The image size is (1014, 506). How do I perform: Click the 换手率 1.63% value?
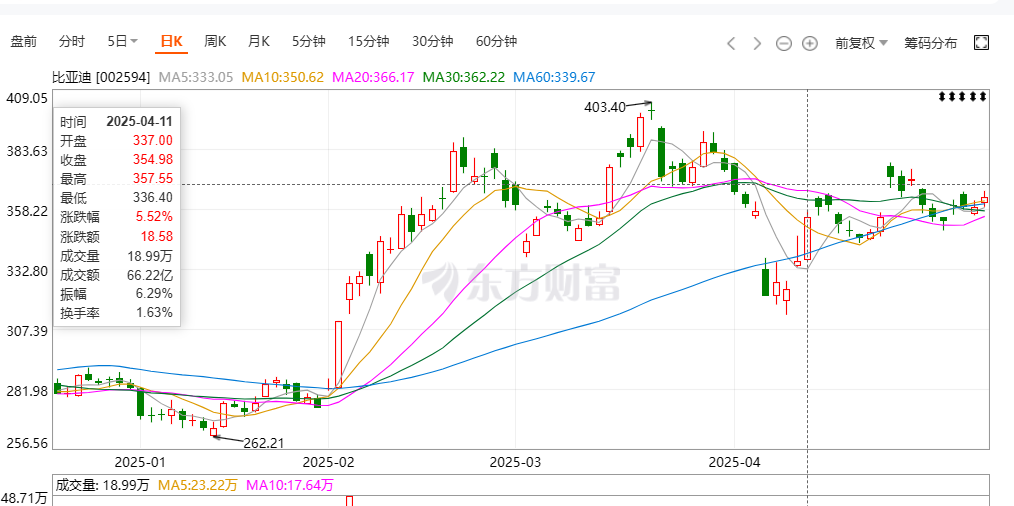pos(154,313)
